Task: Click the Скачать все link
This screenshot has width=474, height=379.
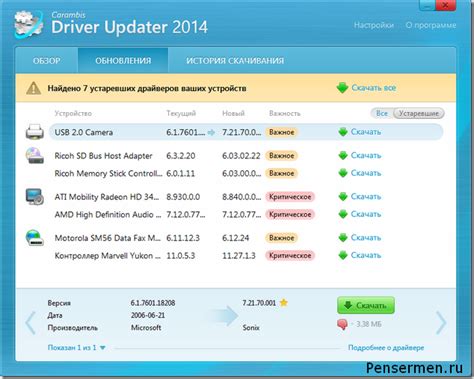Action: point(374,88)
